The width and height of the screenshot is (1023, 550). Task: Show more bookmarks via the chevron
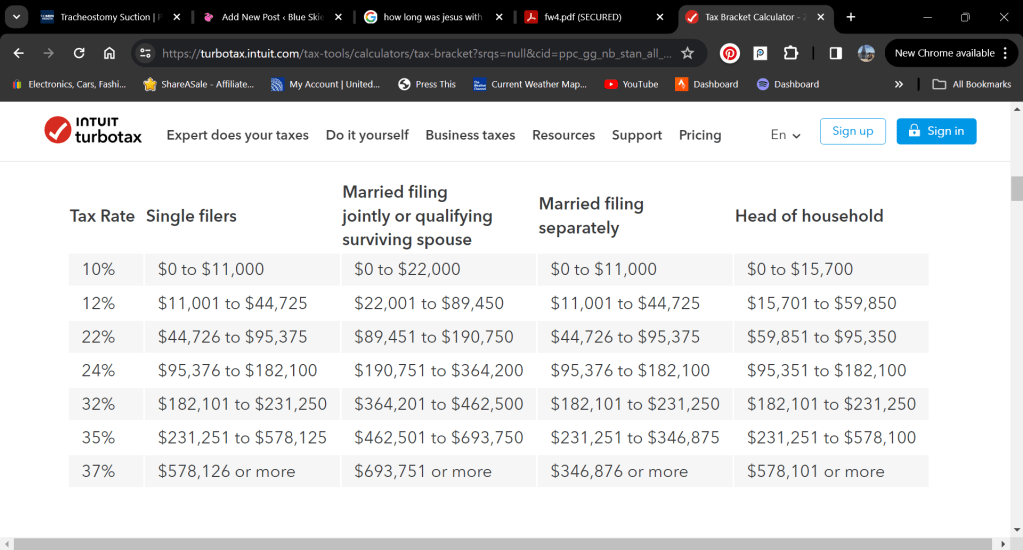point(898,84)
